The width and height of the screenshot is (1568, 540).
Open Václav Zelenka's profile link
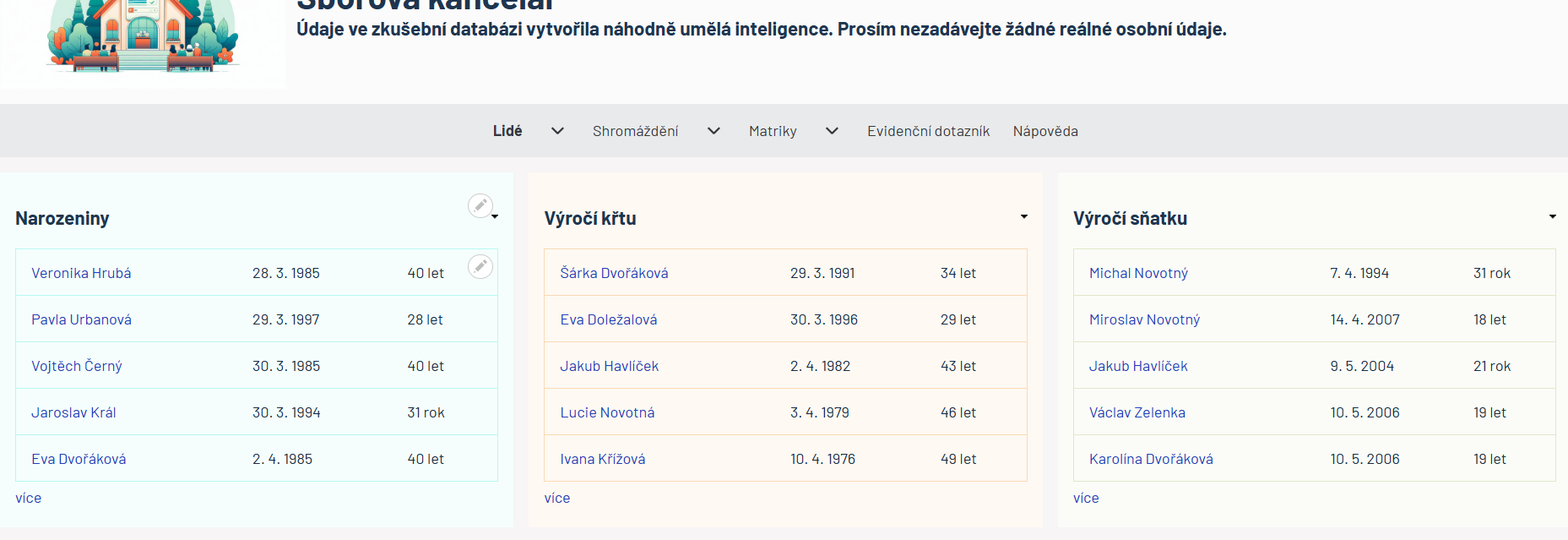coord(1137,412)
